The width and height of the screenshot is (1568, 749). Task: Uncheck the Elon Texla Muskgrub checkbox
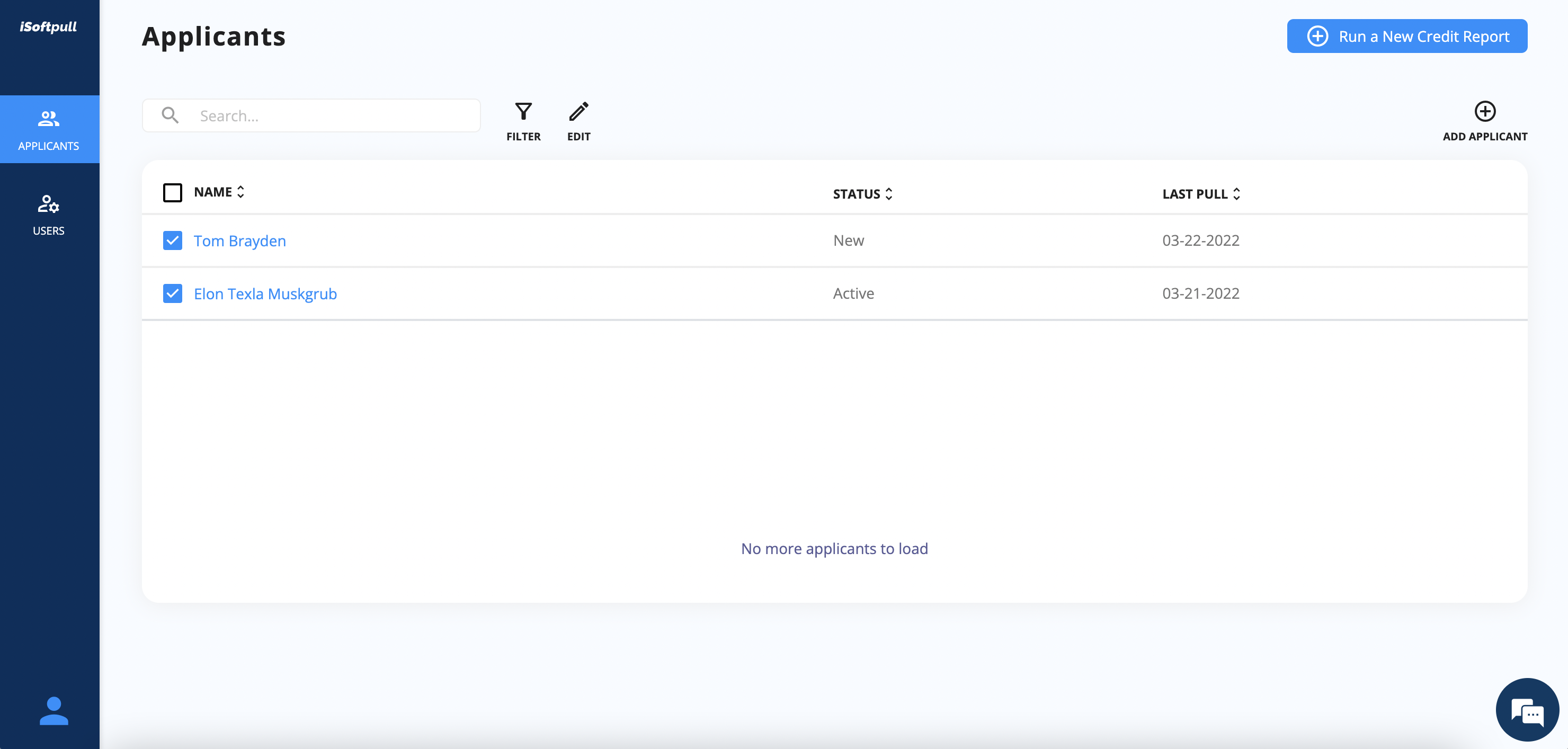pyautogui.click(x=172, y=293)
